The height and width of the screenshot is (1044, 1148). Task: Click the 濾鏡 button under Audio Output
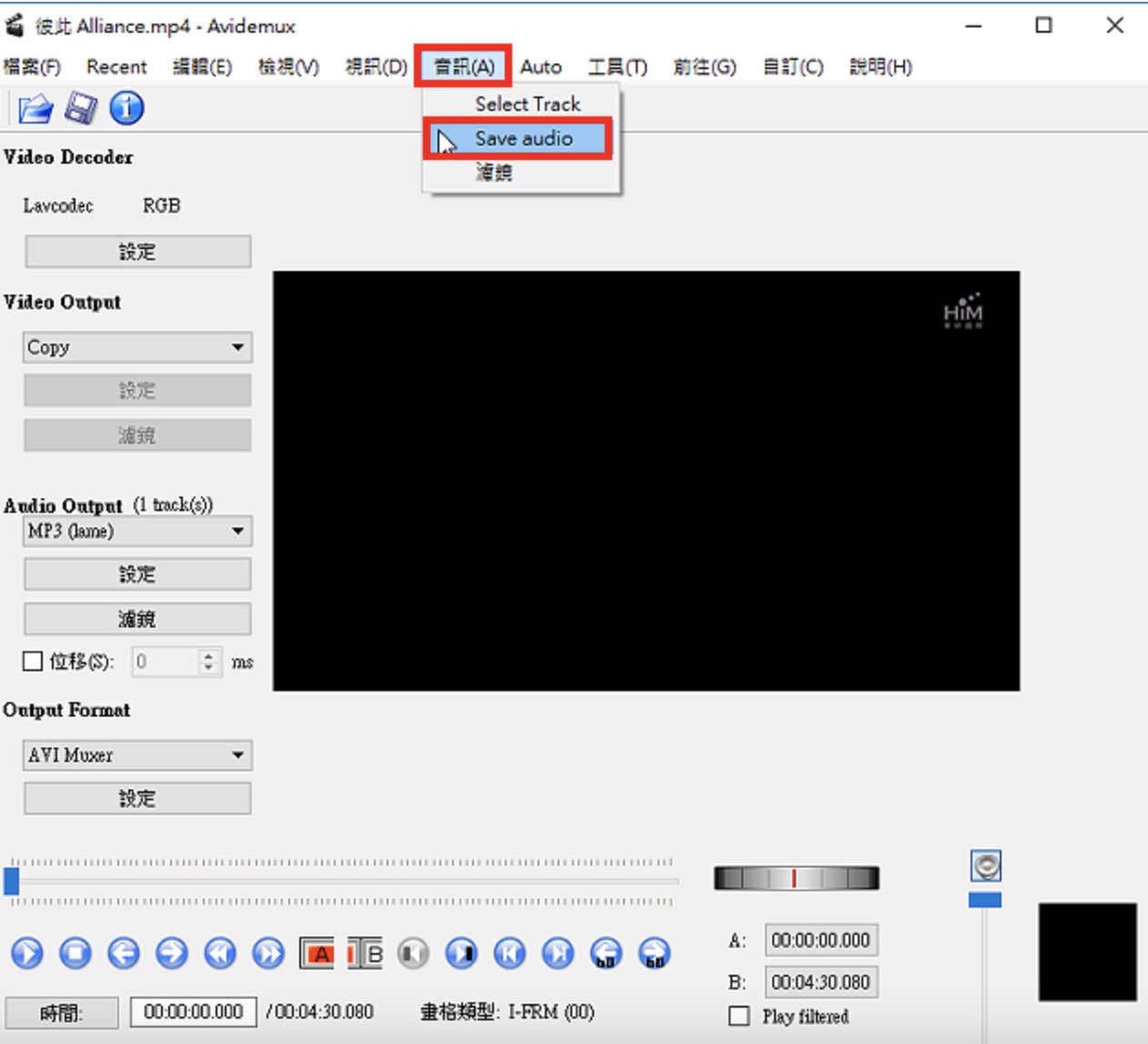[x=137, y=619]
